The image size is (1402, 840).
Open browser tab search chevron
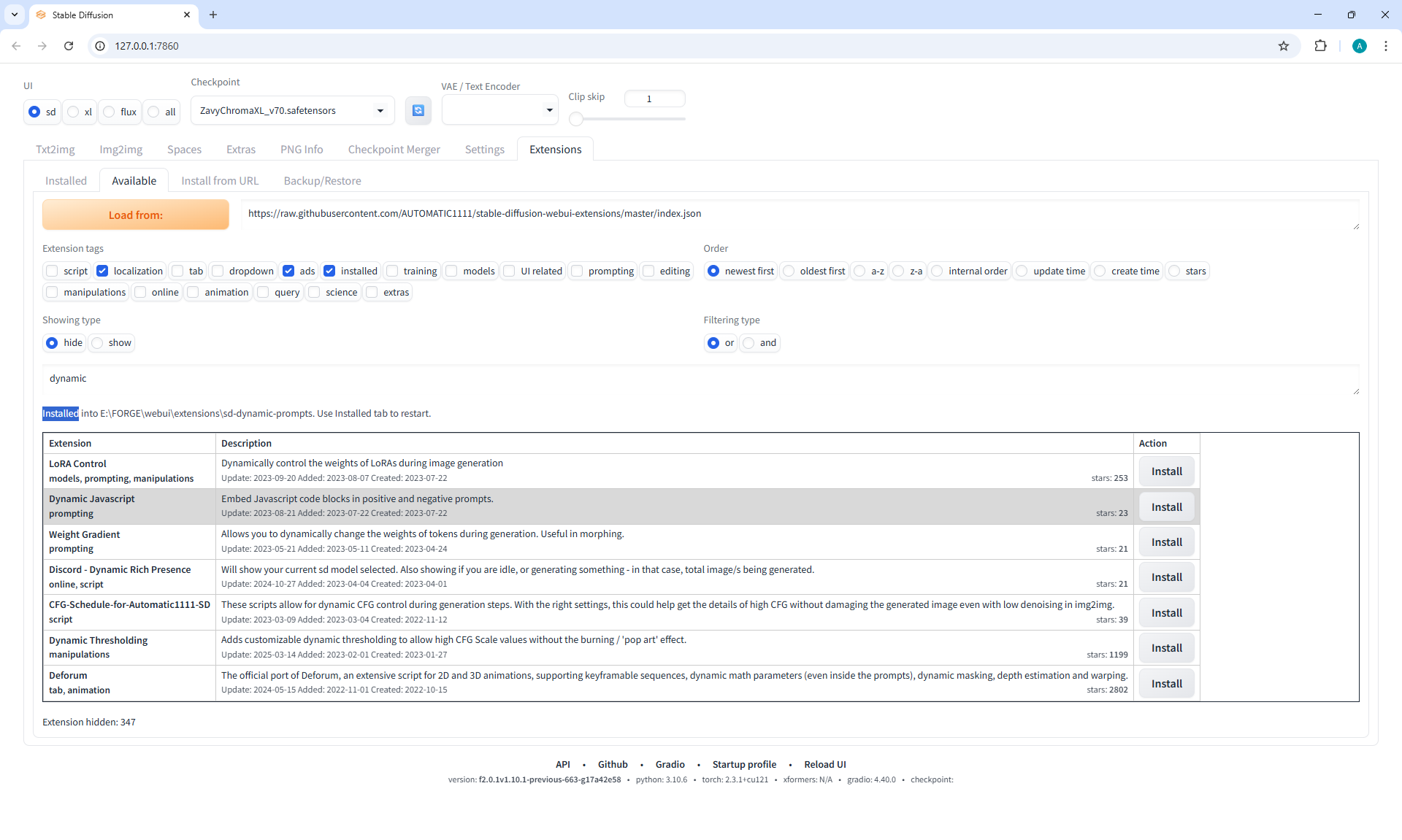(x=14, y=15)
